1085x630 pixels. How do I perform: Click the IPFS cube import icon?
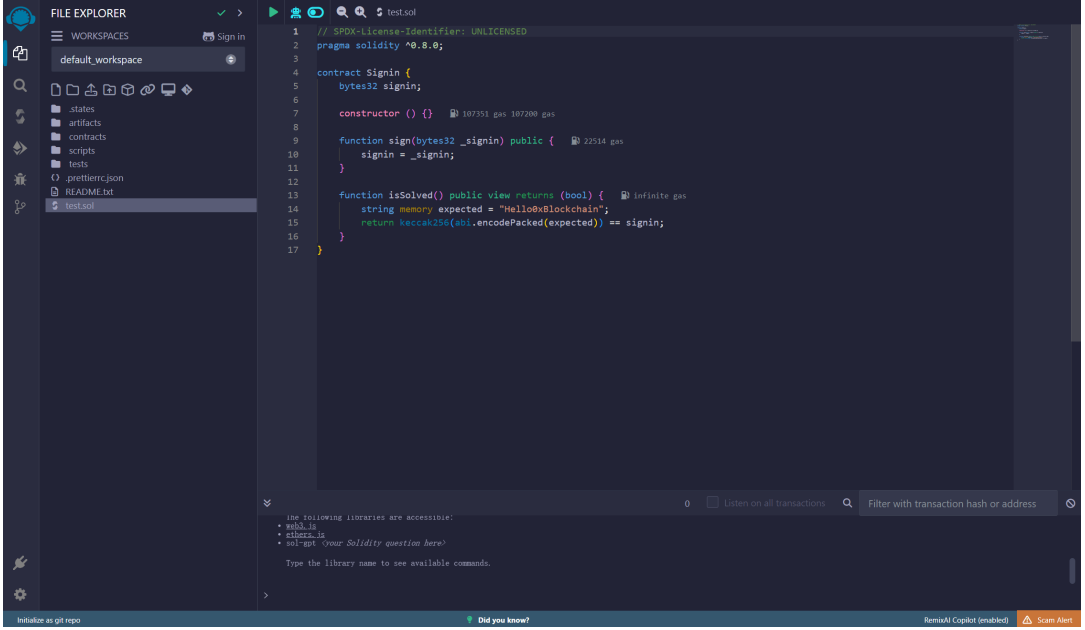(x=128, y=90)
